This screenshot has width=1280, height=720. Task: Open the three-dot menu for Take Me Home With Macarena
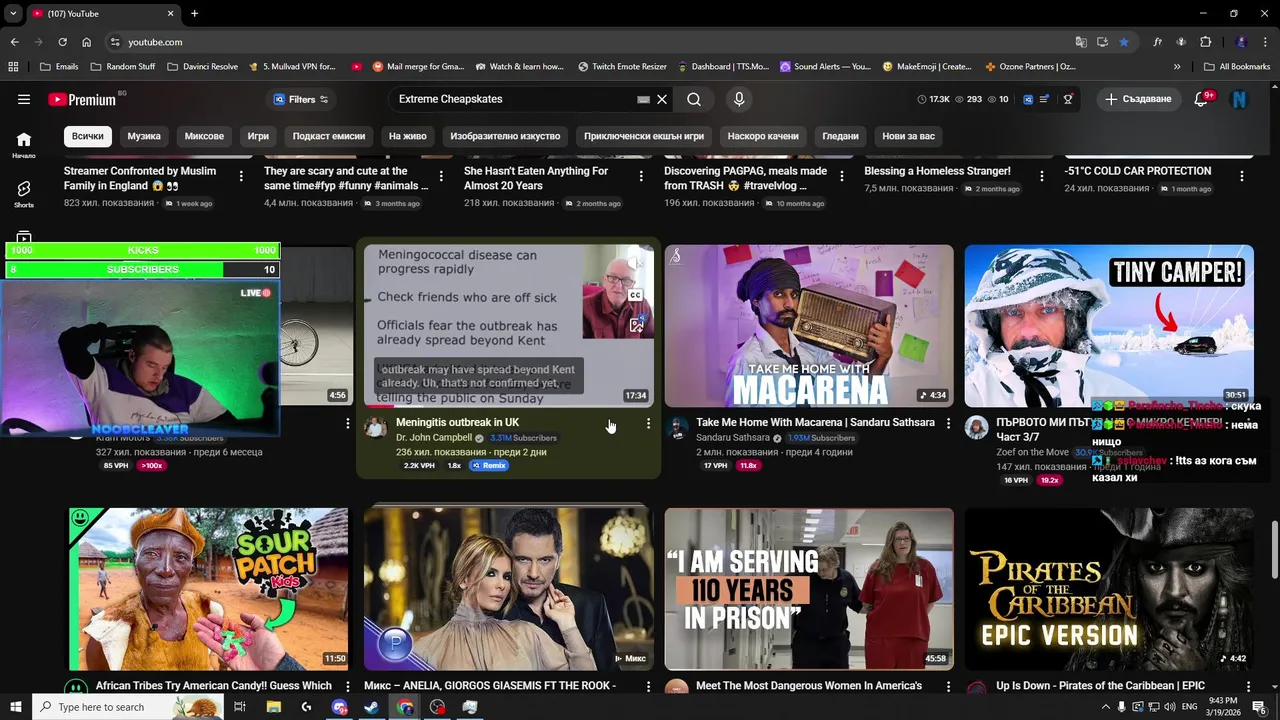pos(948,424)
